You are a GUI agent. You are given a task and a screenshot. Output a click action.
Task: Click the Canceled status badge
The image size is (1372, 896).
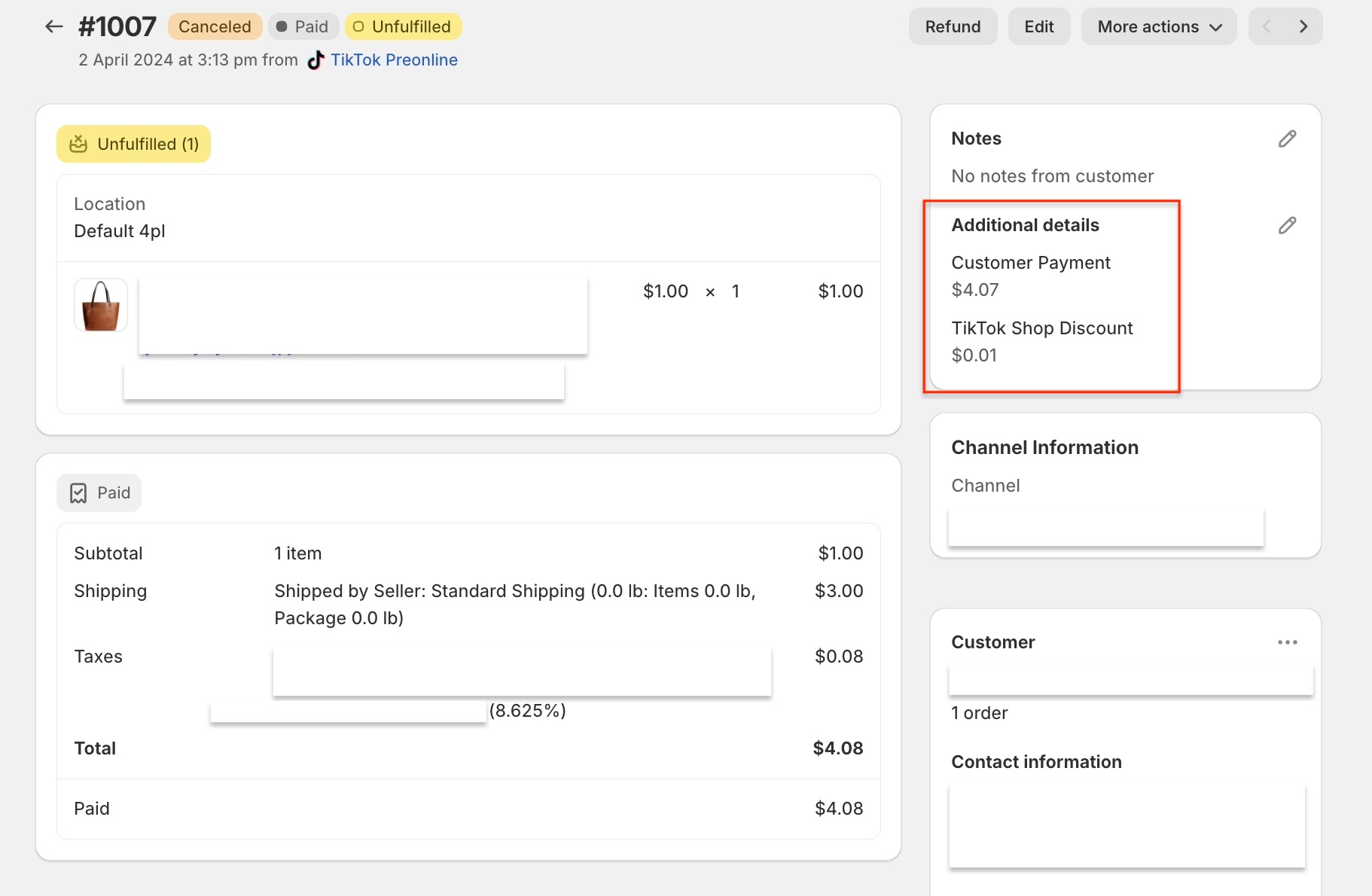tap(215, 27)
